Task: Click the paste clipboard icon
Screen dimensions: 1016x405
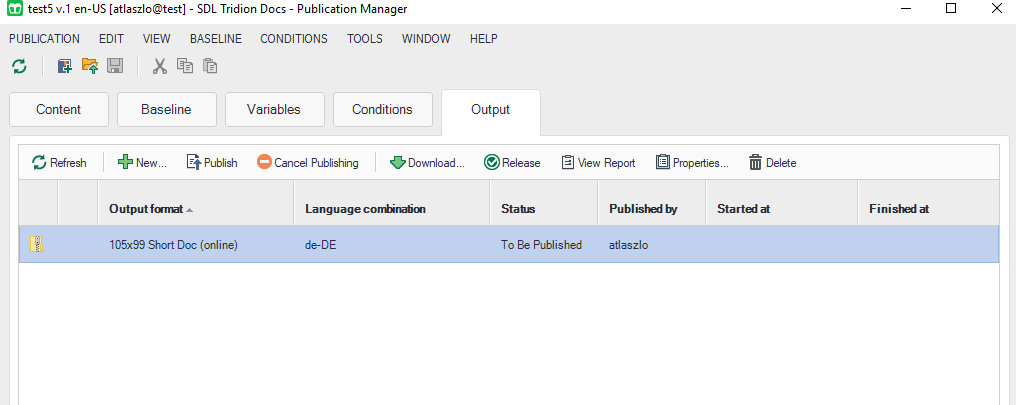Action: pyautogui.click(x=210, y=66)
